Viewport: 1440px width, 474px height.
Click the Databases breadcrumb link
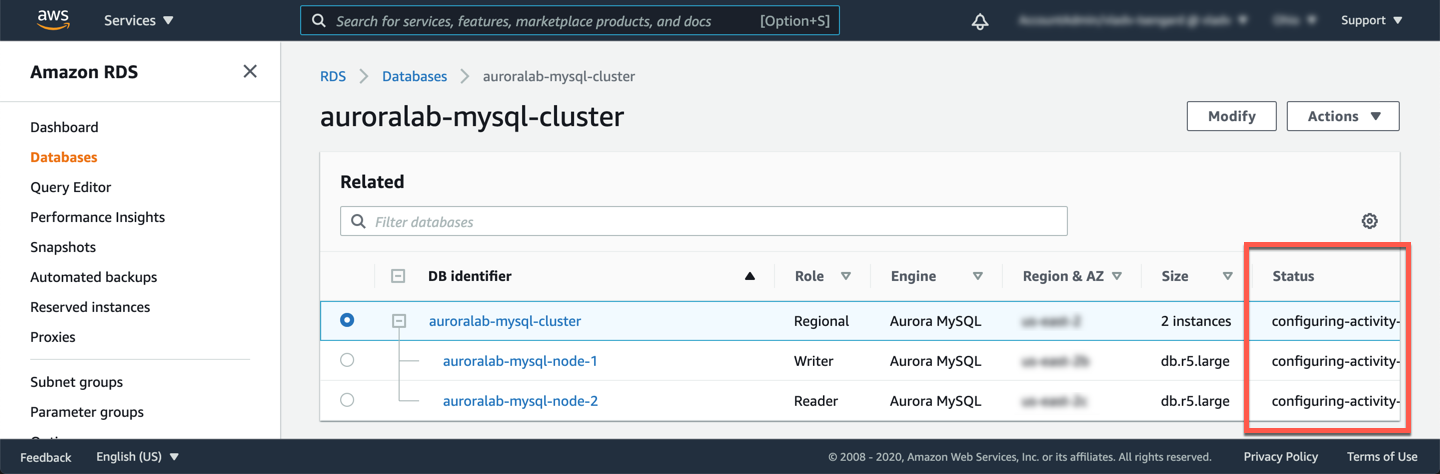pyautogui.click(x=415, y=76)
